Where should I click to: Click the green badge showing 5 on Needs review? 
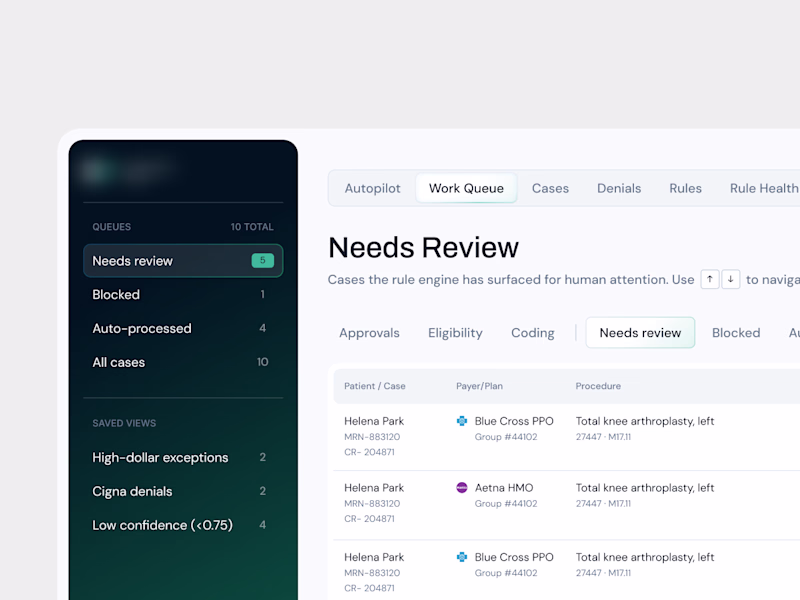(263, 260)
